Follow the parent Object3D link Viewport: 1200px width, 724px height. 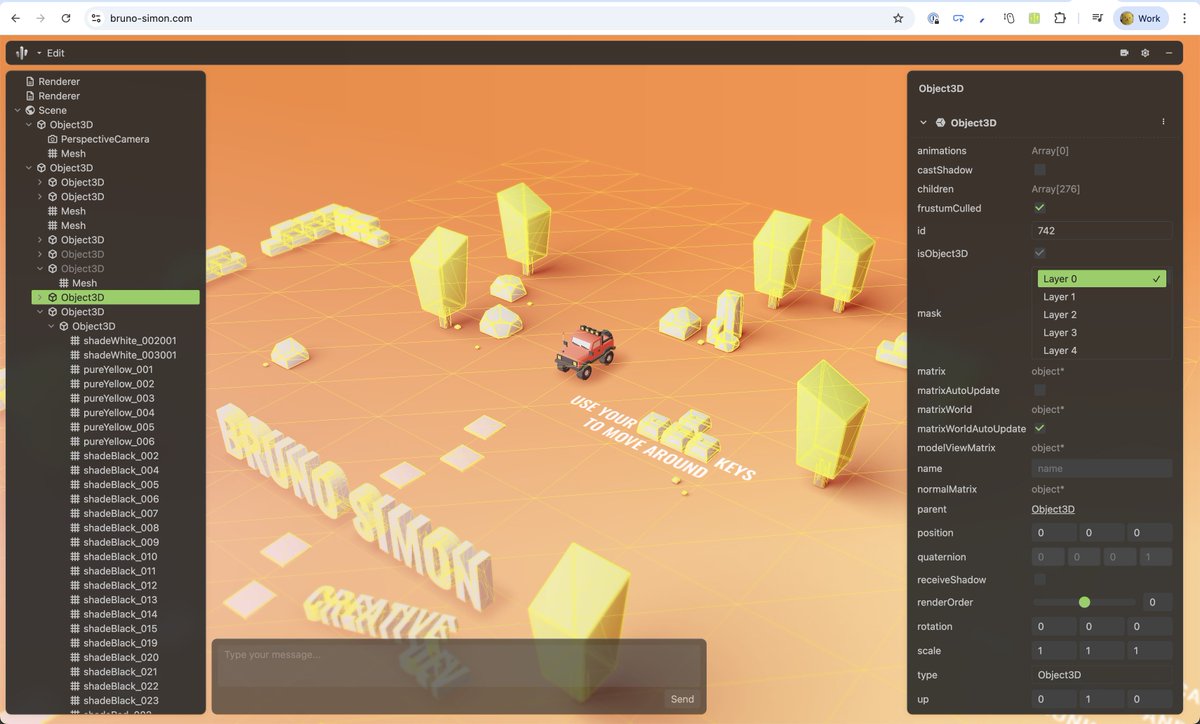click(x=1053, y=509)
